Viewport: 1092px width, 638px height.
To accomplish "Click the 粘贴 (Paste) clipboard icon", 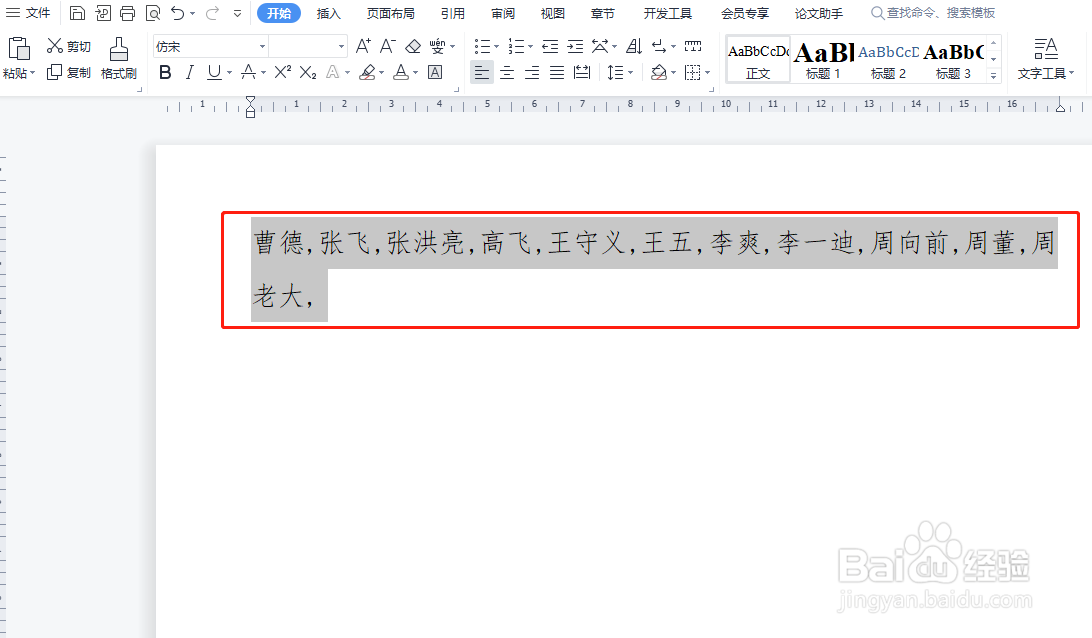I will pyautogui.click(x=19, y=49).
